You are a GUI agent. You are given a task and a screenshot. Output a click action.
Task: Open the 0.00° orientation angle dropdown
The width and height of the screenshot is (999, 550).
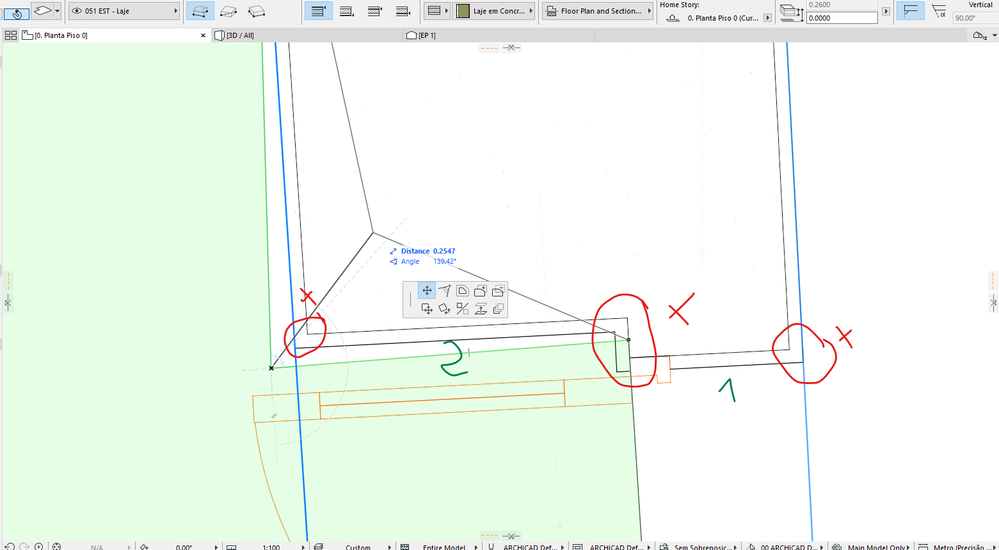(x=185, y=547)
